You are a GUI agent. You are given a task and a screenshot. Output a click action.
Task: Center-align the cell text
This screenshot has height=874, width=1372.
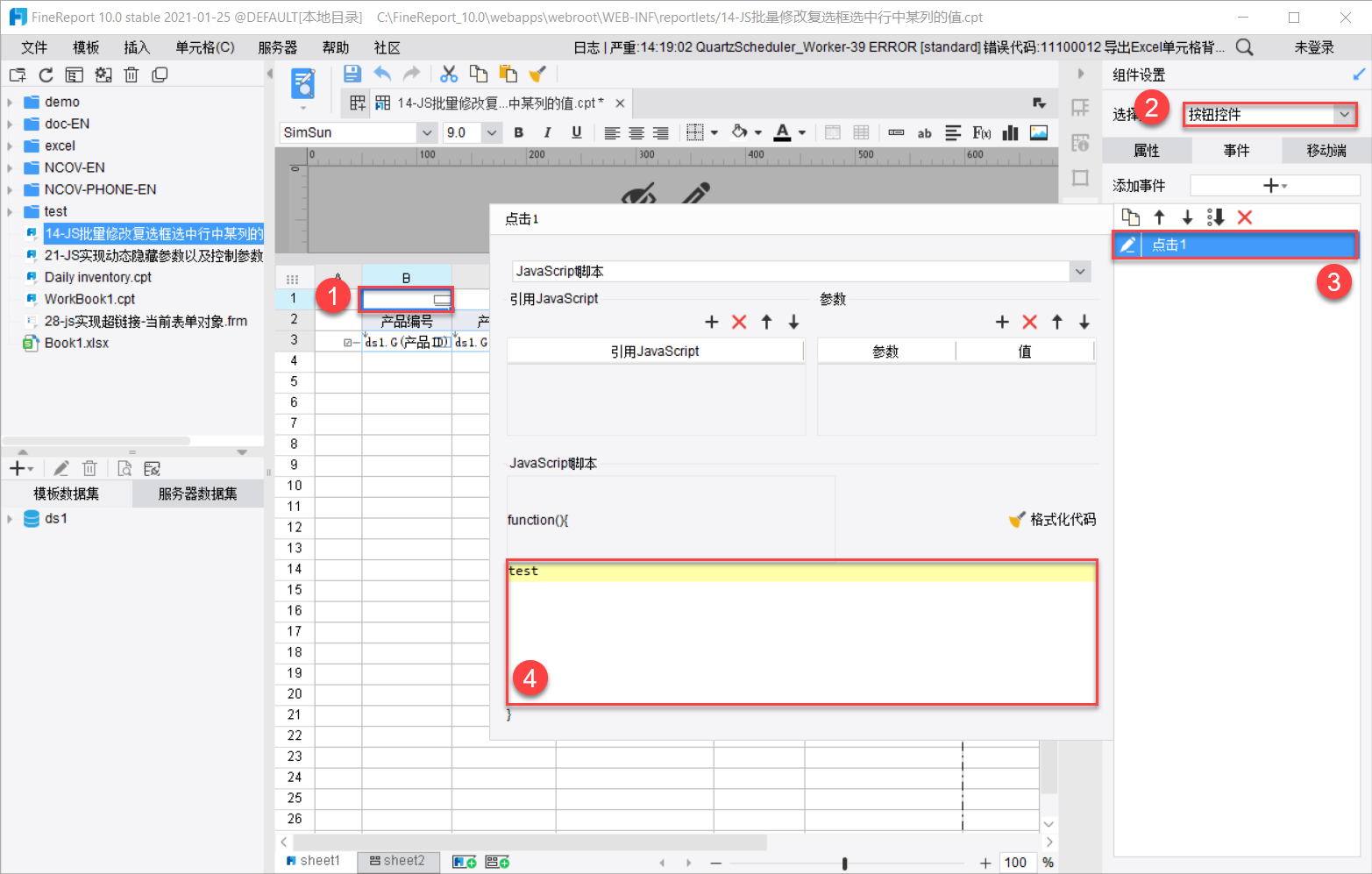(636, 133)
